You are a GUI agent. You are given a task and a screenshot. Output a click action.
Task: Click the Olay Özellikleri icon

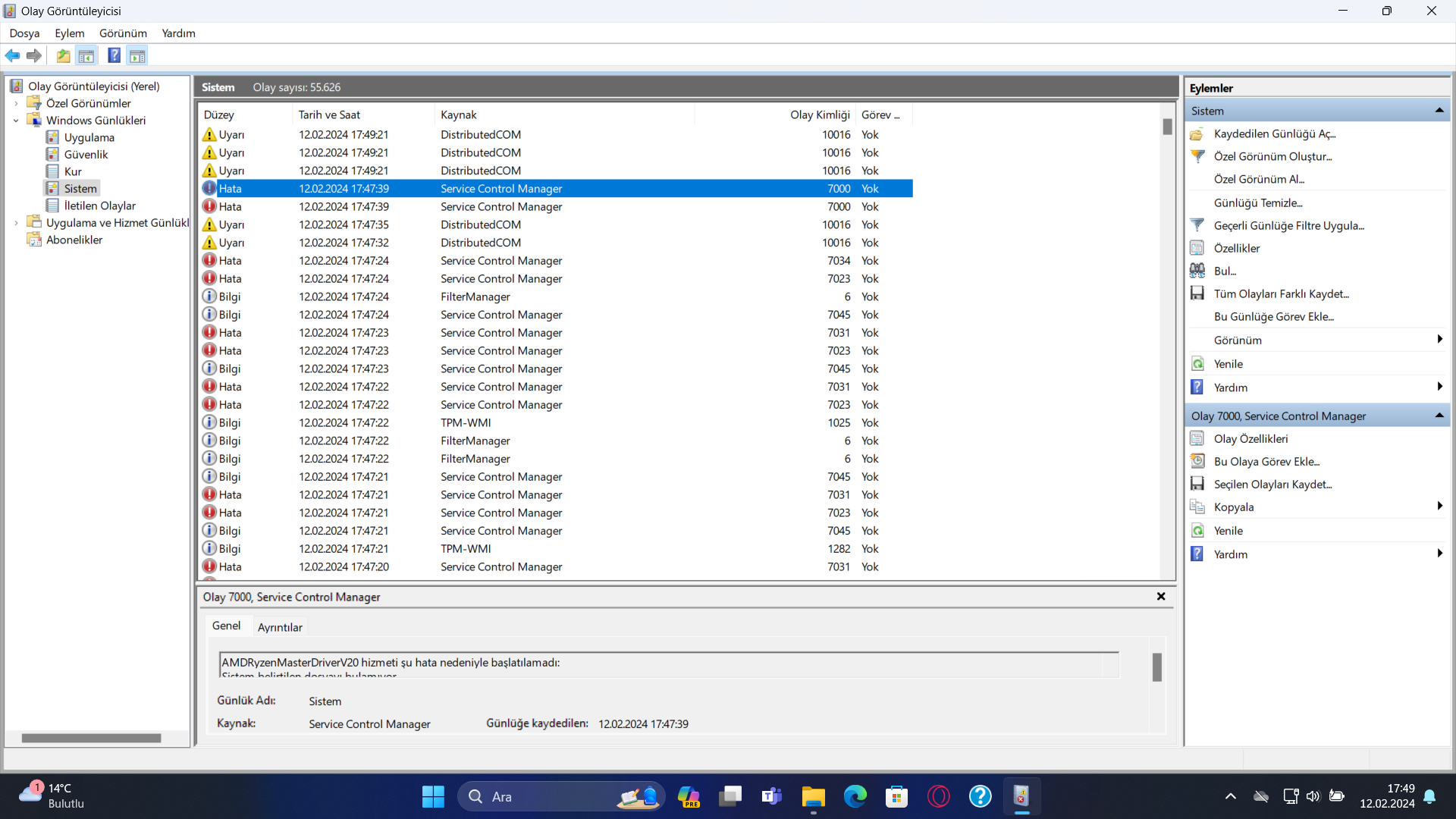click(1197, 438)
